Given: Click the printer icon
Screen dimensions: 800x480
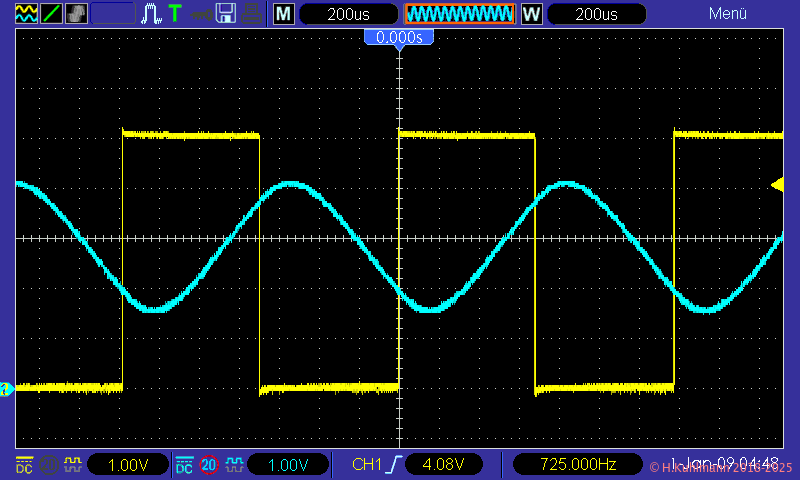Looking at the screenshot, I should click(252, 14).
